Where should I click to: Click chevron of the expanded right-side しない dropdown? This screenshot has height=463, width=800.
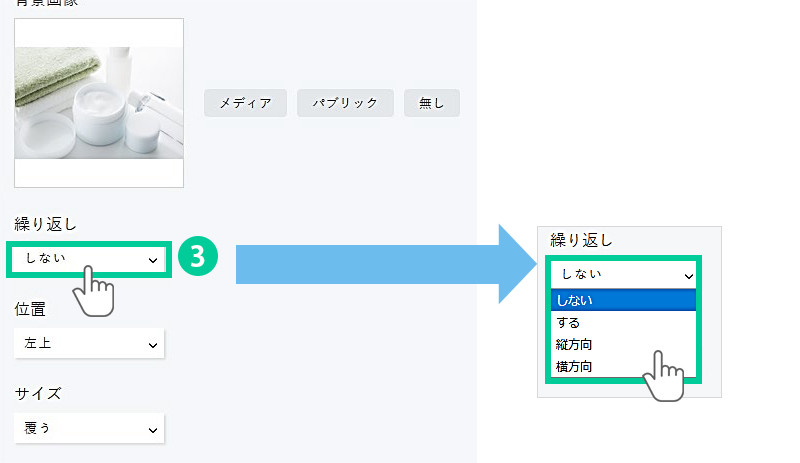[x=688, y=274]
